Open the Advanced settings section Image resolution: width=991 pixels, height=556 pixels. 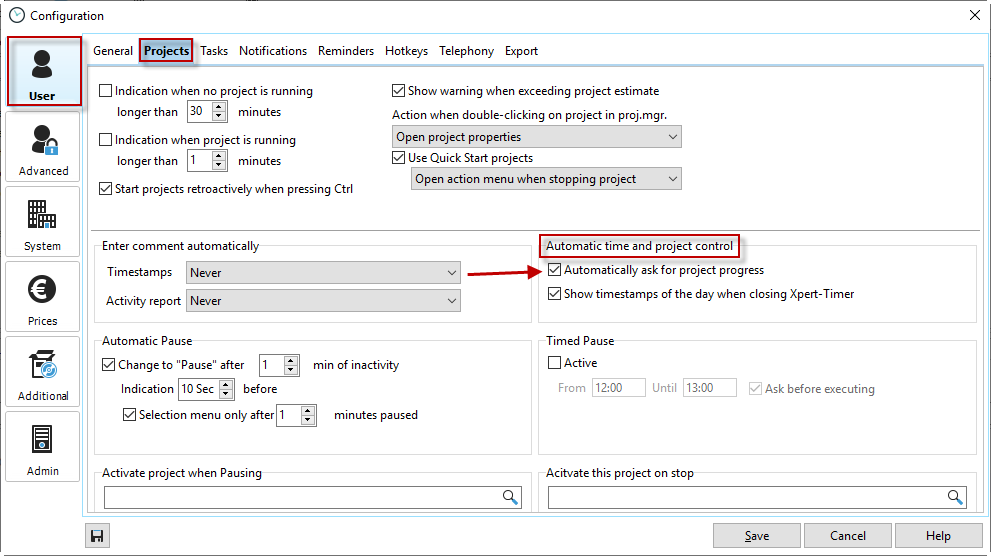click(x=42, y=147)
